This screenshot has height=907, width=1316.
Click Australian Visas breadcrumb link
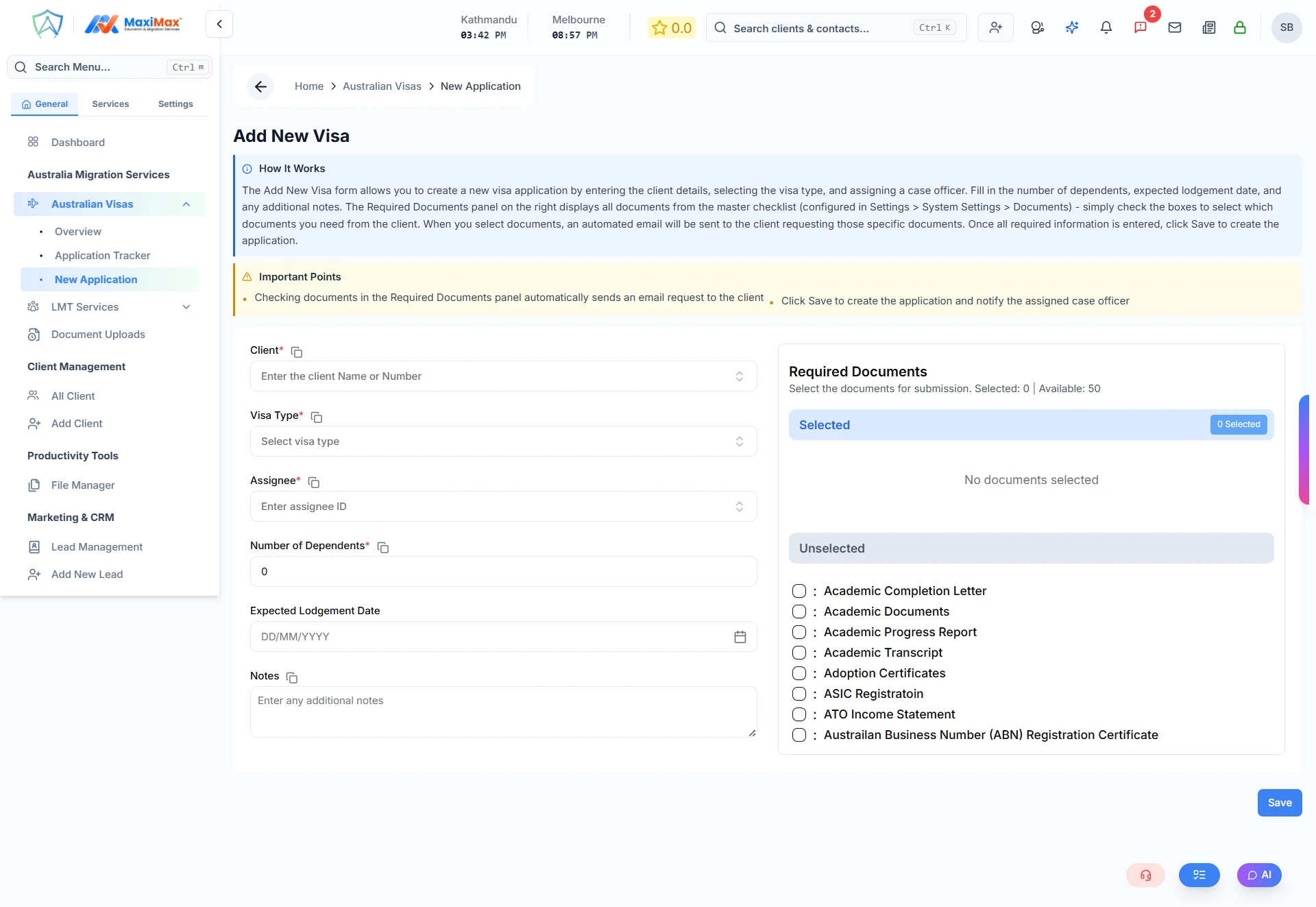point(382,86)
